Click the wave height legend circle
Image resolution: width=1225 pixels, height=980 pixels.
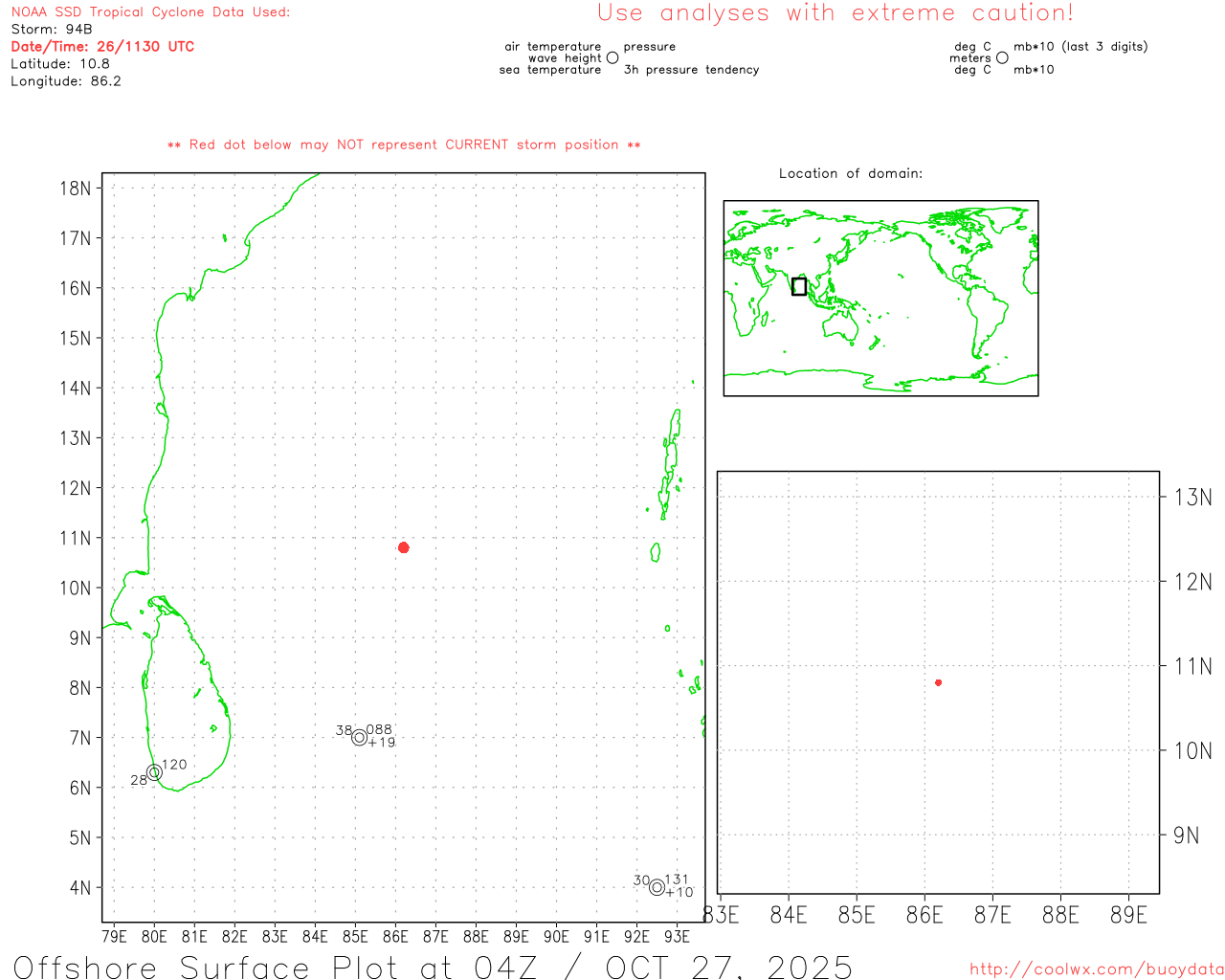(x=612, y=58)
